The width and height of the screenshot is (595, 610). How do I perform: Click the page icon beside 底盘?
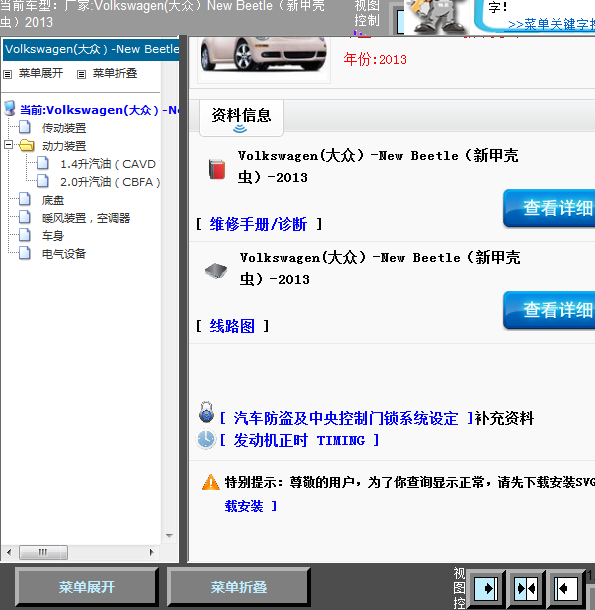(25, 199)
